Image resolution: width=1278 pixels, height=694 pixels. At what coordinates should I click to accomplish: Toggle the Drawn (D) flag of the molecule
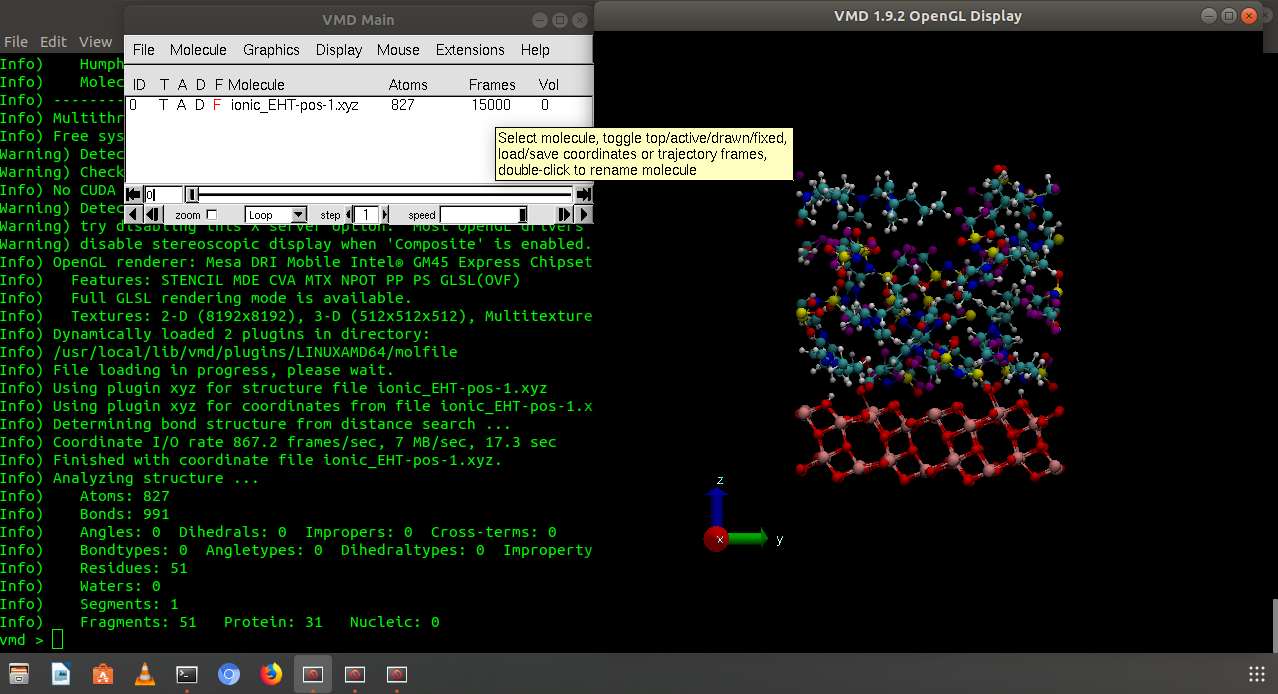coord(199,105)
